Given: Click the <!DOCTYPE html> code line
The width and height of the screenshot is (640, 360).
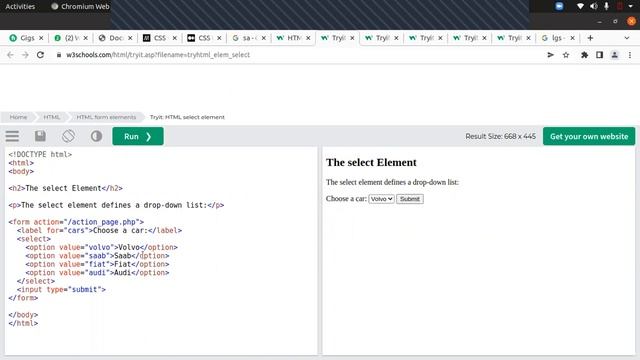Looking at the screenshot, I should 40,154.
